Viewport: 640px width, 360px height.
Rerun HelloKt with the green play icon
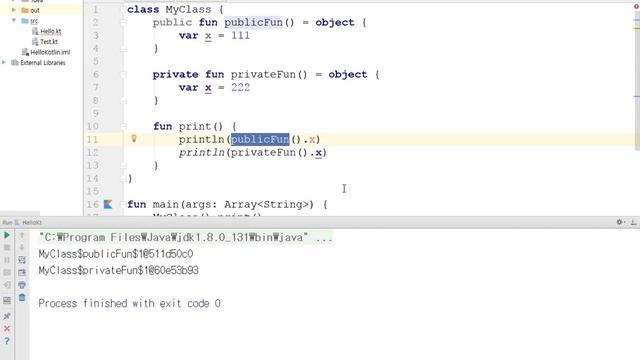point(7,235)
